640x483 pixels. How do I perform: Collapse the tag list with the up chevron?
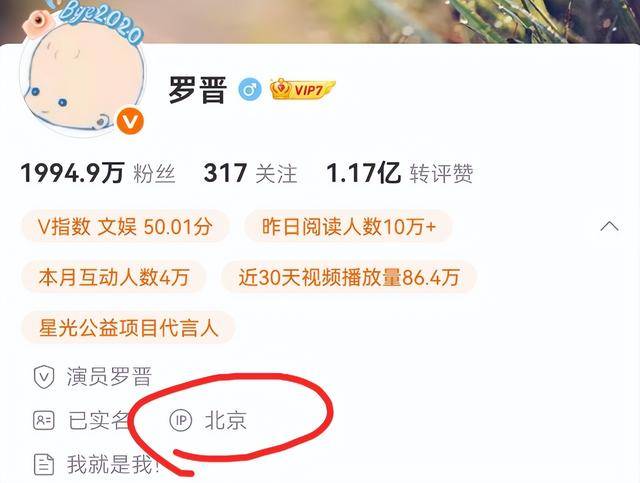point(609,226)
